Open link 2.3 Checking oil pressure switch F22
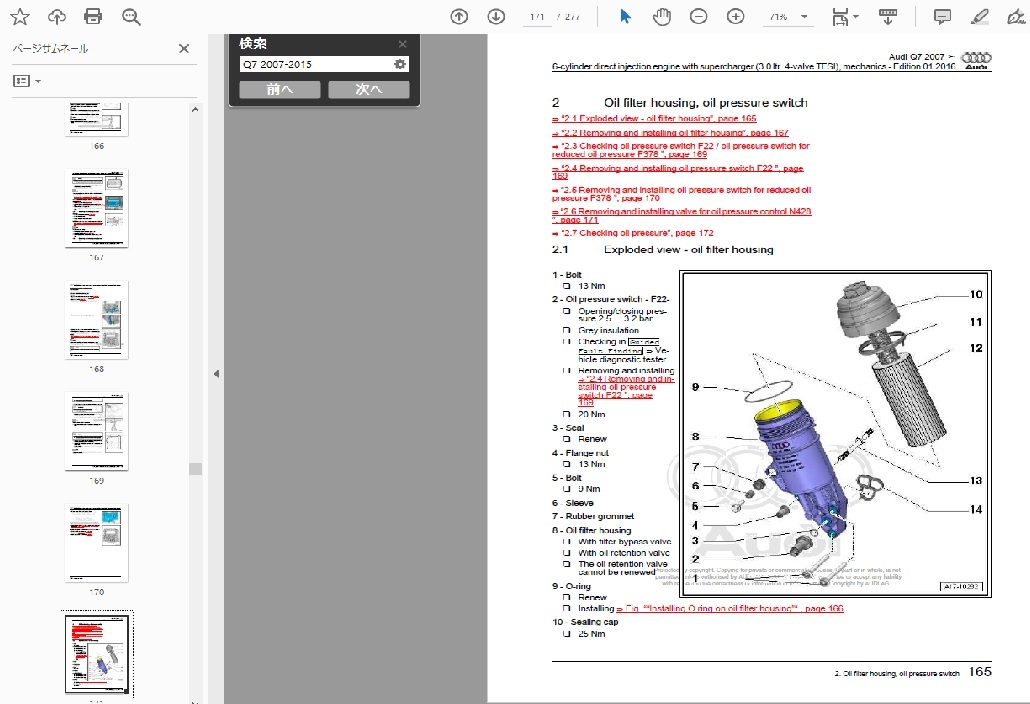1030x704 pixels. tap(681, 150)
